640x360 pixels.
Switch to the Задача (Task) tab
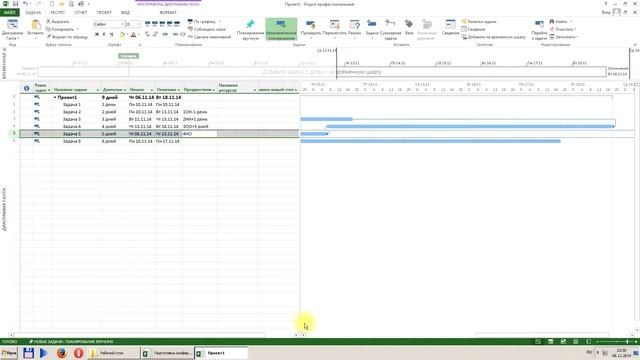tap(33, 12)
